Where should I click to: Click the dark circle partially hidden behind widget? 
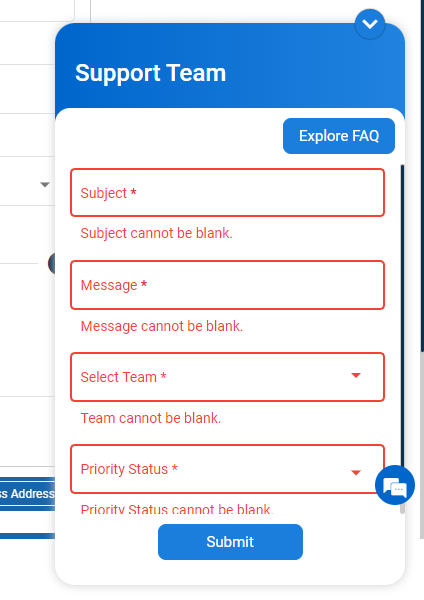click(x=52, y=263)
